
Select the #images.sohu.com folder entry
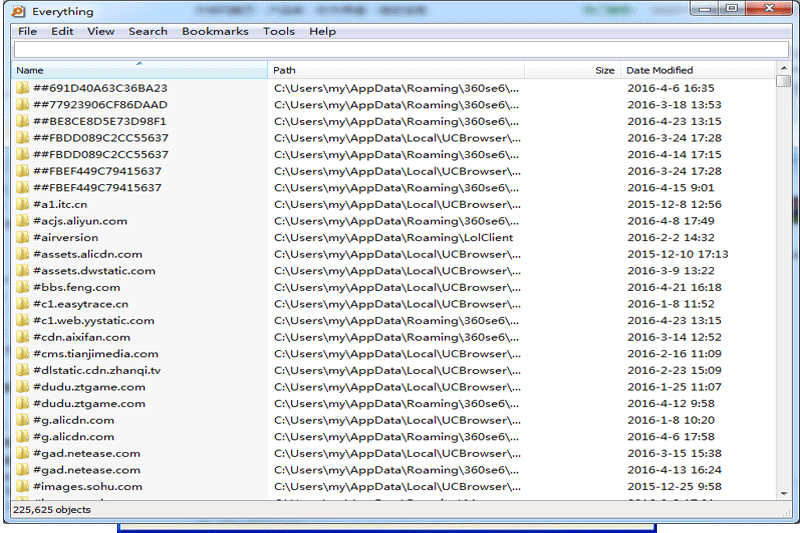click(x=88, y=487)
